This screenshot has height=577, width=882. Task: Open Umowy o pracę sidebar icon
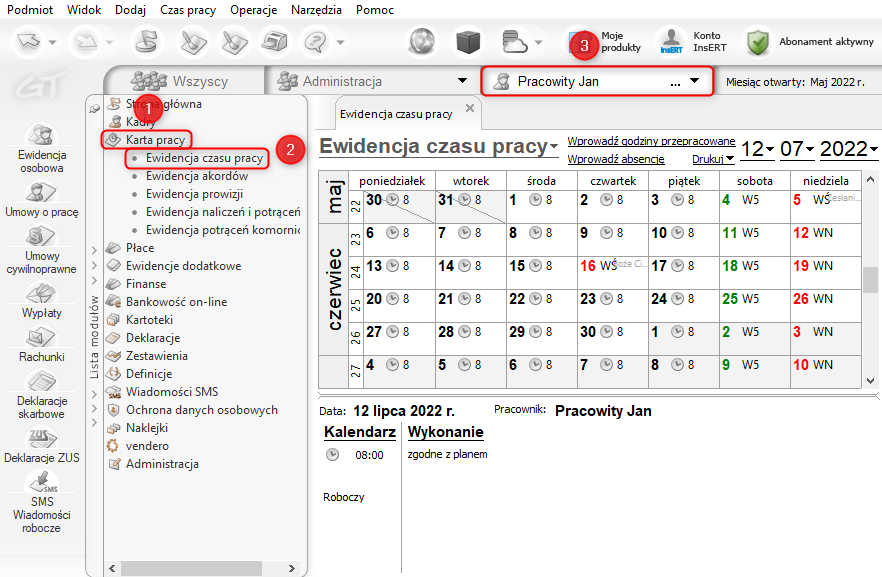[x=42, y=199]
